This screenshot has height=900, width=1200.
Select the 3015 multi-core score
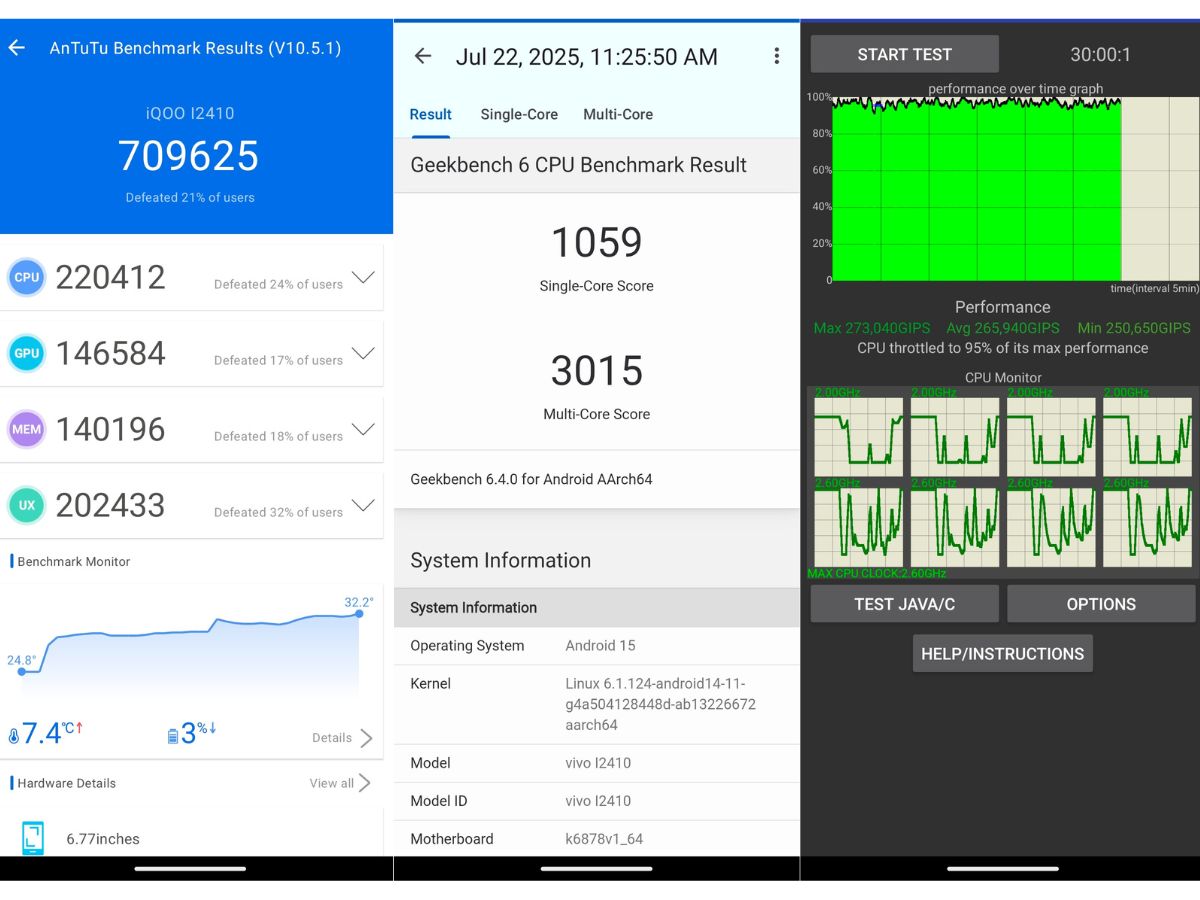[x=596, y=370]
